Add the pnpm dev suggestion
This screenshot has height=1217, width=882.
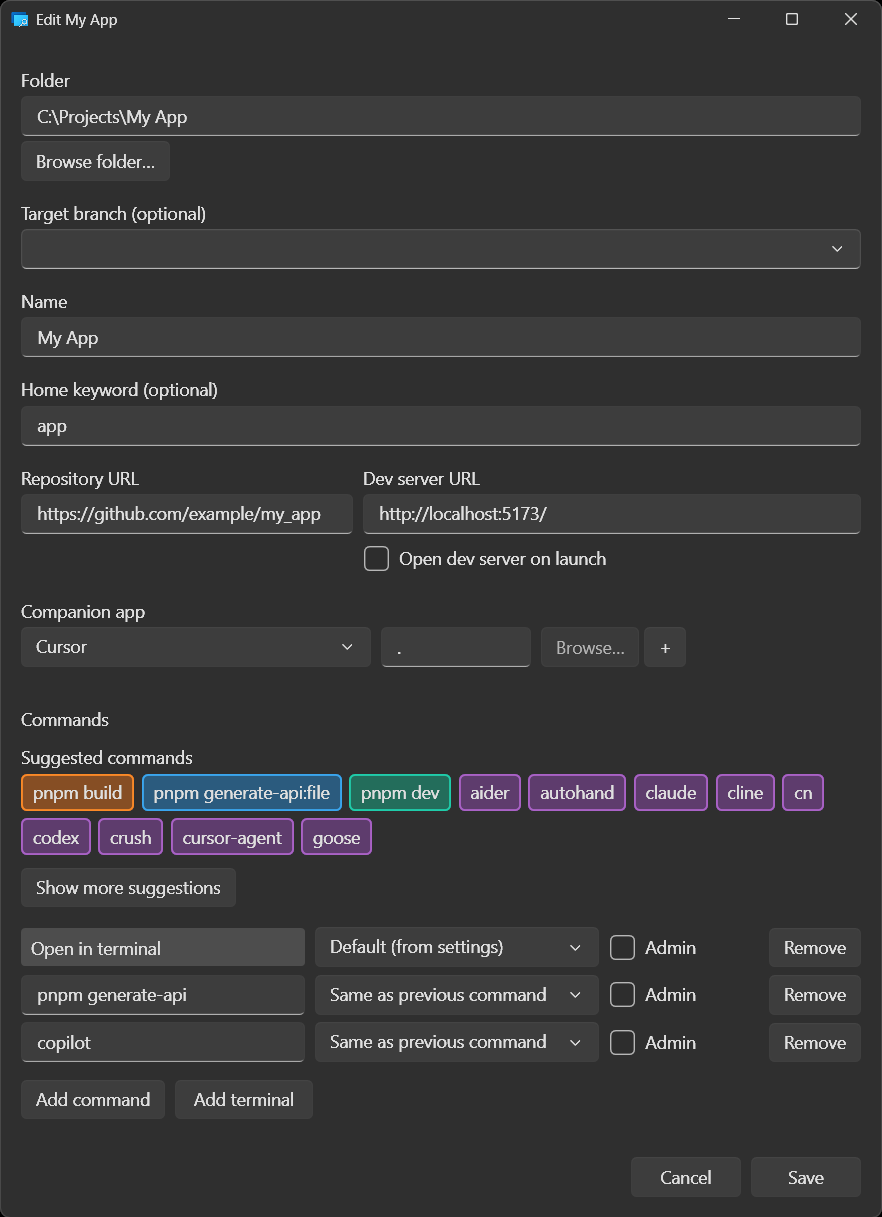pos(400,793)
